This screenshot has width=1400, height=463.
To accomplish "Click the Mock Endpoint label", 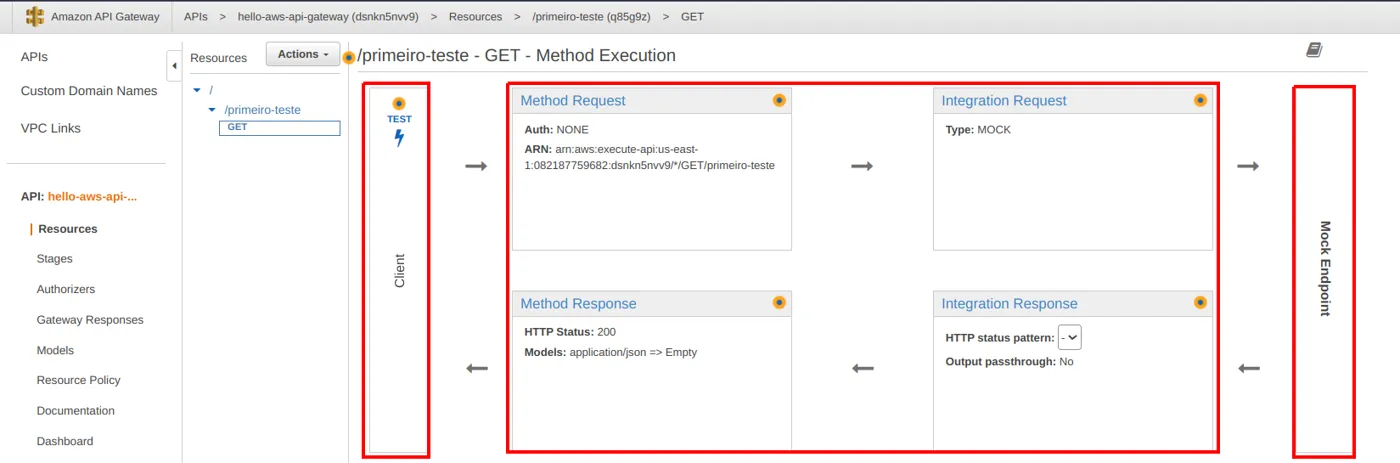I will point(1325,269).
